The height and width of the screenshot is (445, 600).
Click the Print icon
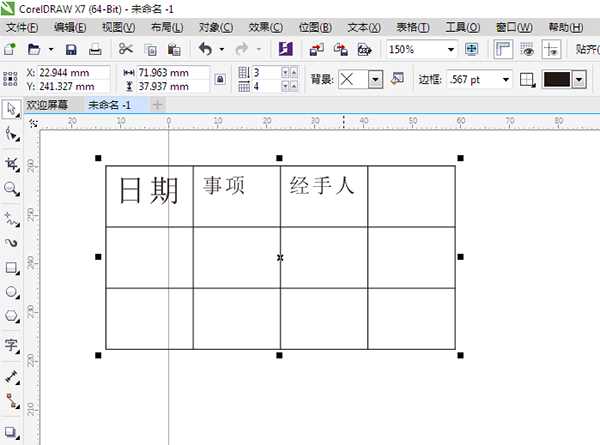(95, 49)
